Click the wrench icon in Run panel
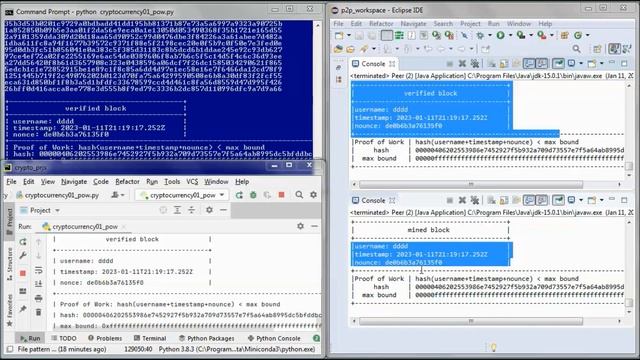 pos(23,256)
